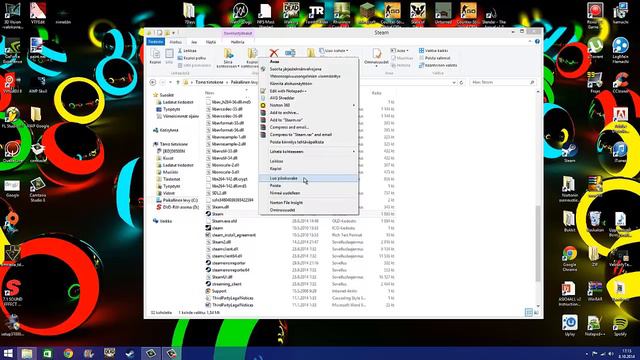Refresh the folder using address bar refresh icon
The image size is (640, 360).
[461, 82]
